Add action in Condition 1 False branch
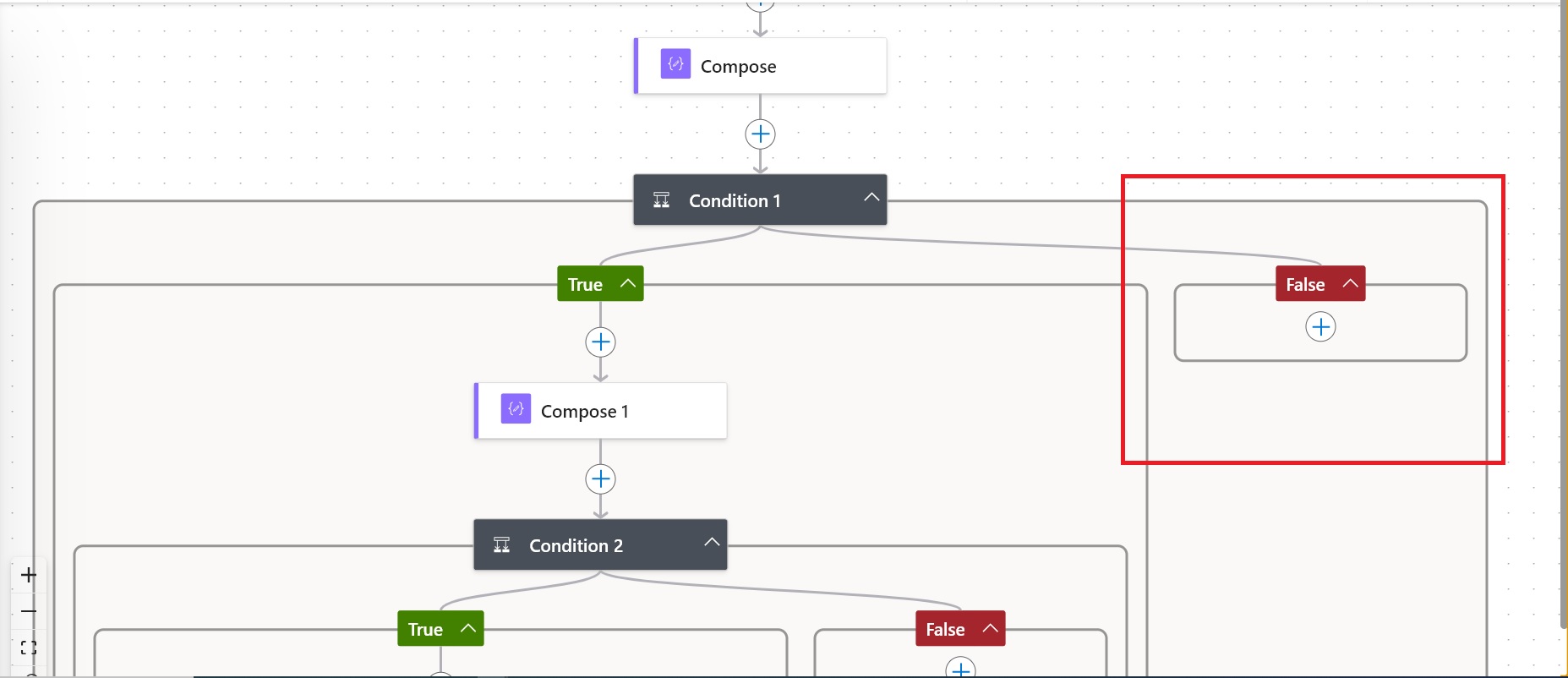 coord(1320,327)
